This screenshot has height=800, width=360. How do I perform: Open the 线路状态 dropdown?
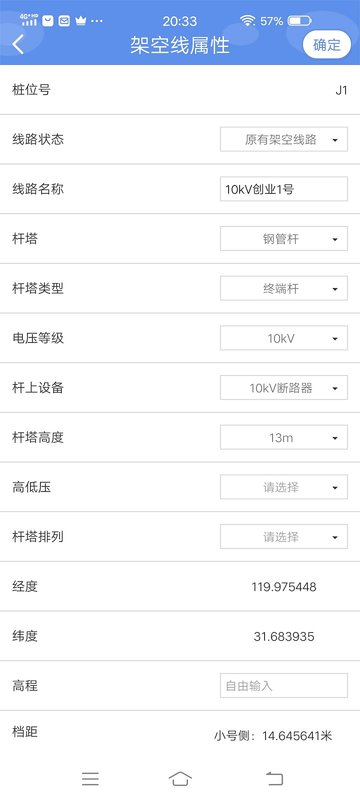pyautogui.click(x=284, y=139)
